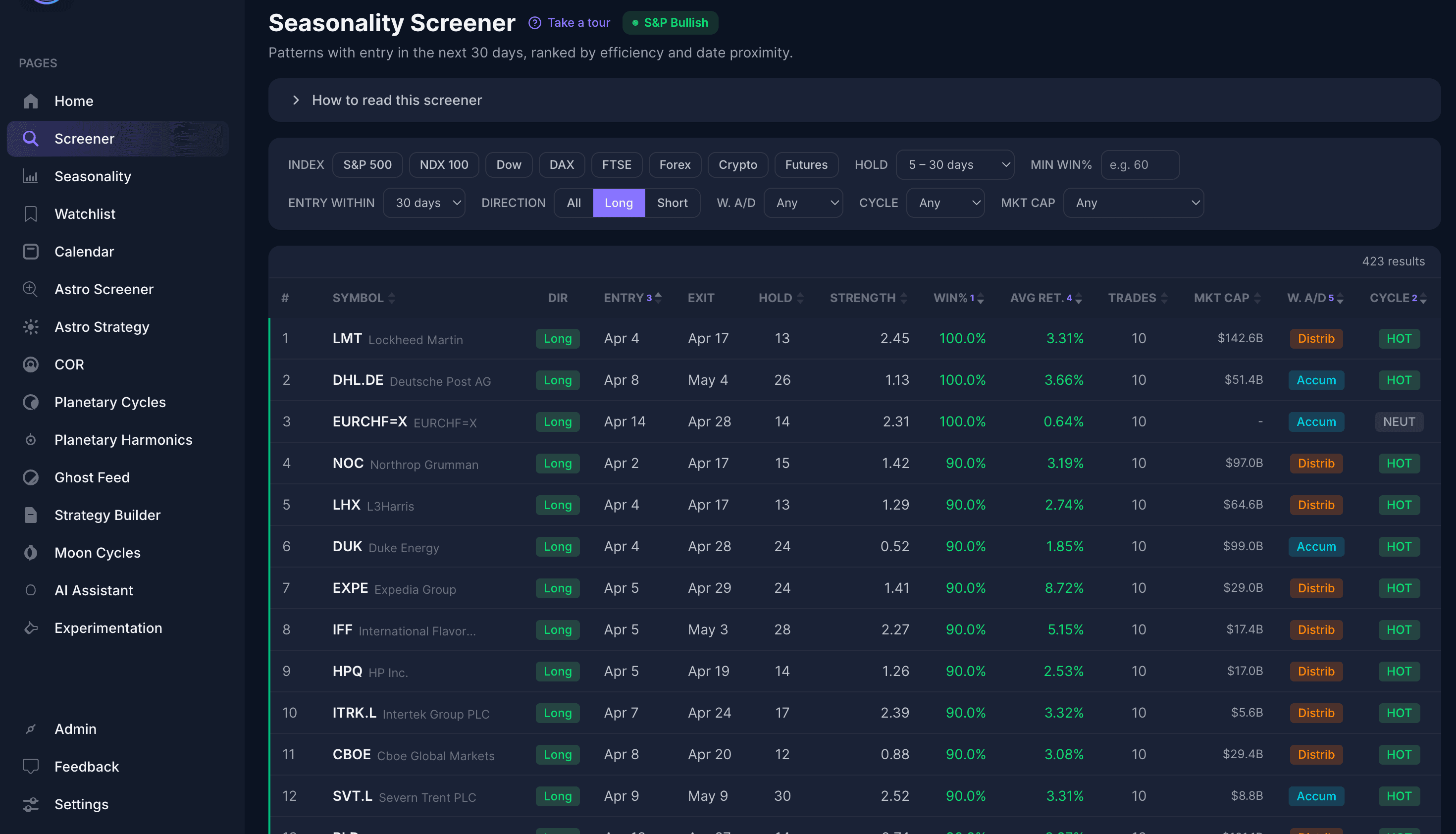
Task: Open the Strategy Builder page
Action: (107, 515)
